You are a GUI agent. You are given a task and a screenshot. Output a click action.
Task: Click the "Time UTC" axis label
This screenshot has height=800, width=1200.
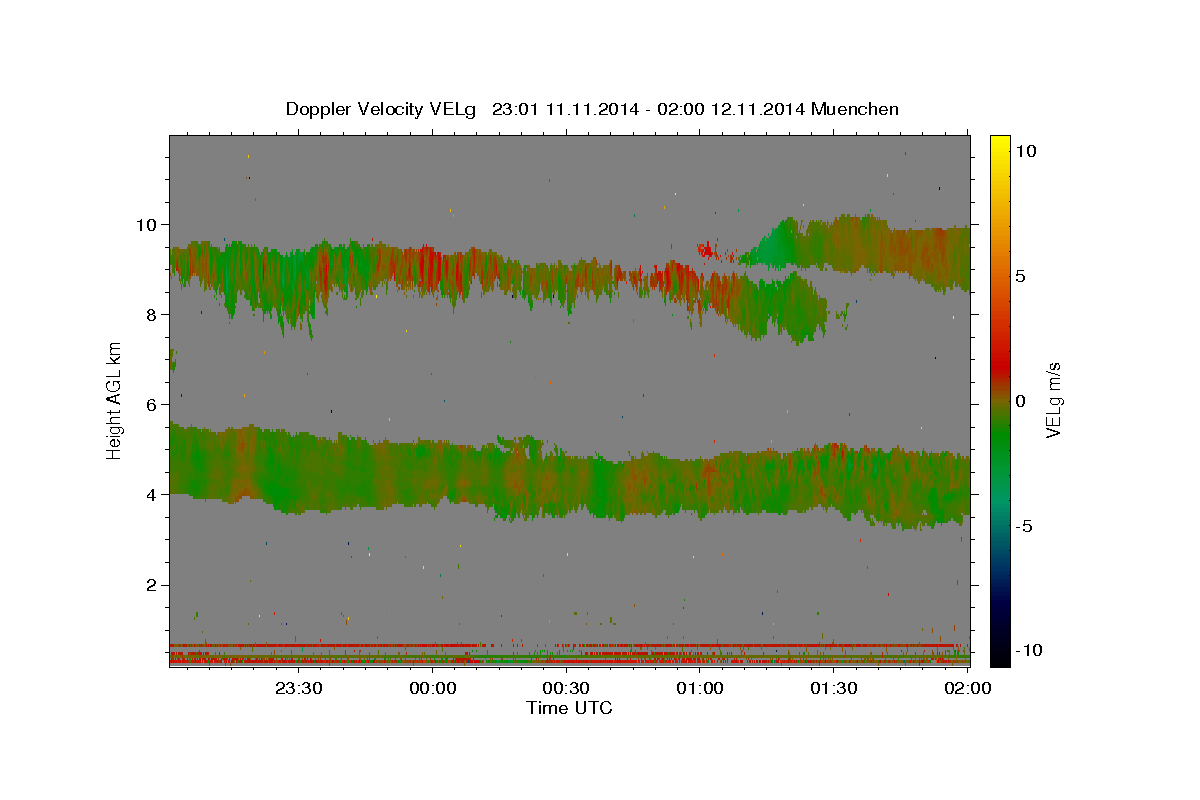point(569,708)
